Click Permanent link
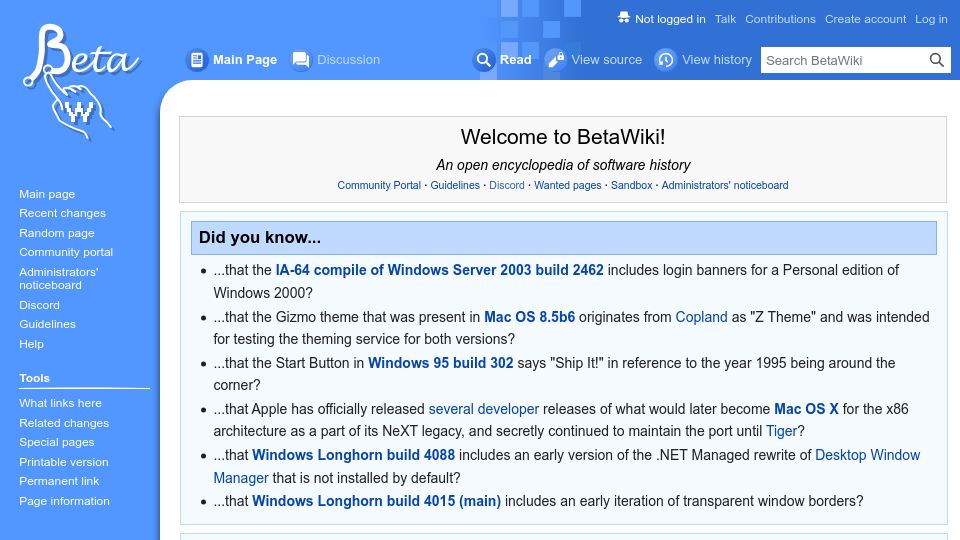The image size is (960, 540). [59, 481]
